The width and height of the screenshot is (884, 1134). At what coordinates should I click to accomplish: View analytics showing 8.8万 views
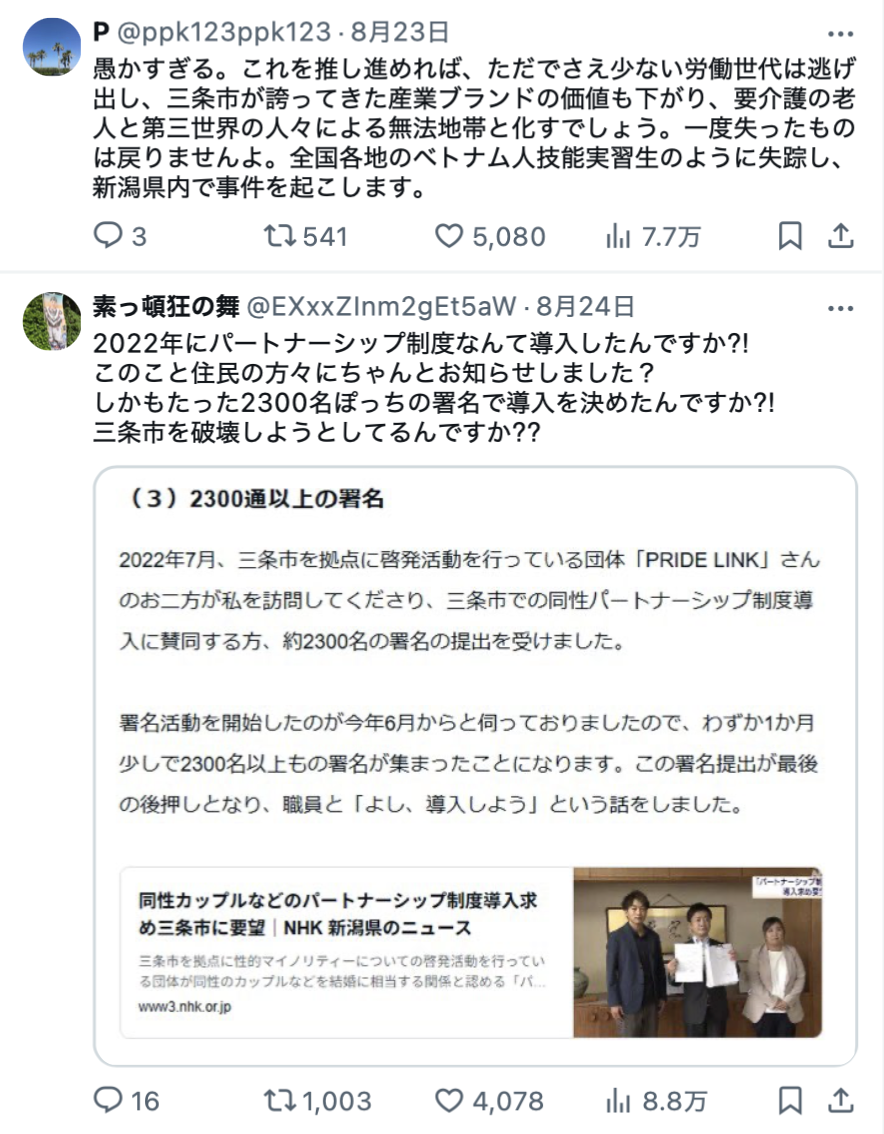click(656, 1101)
